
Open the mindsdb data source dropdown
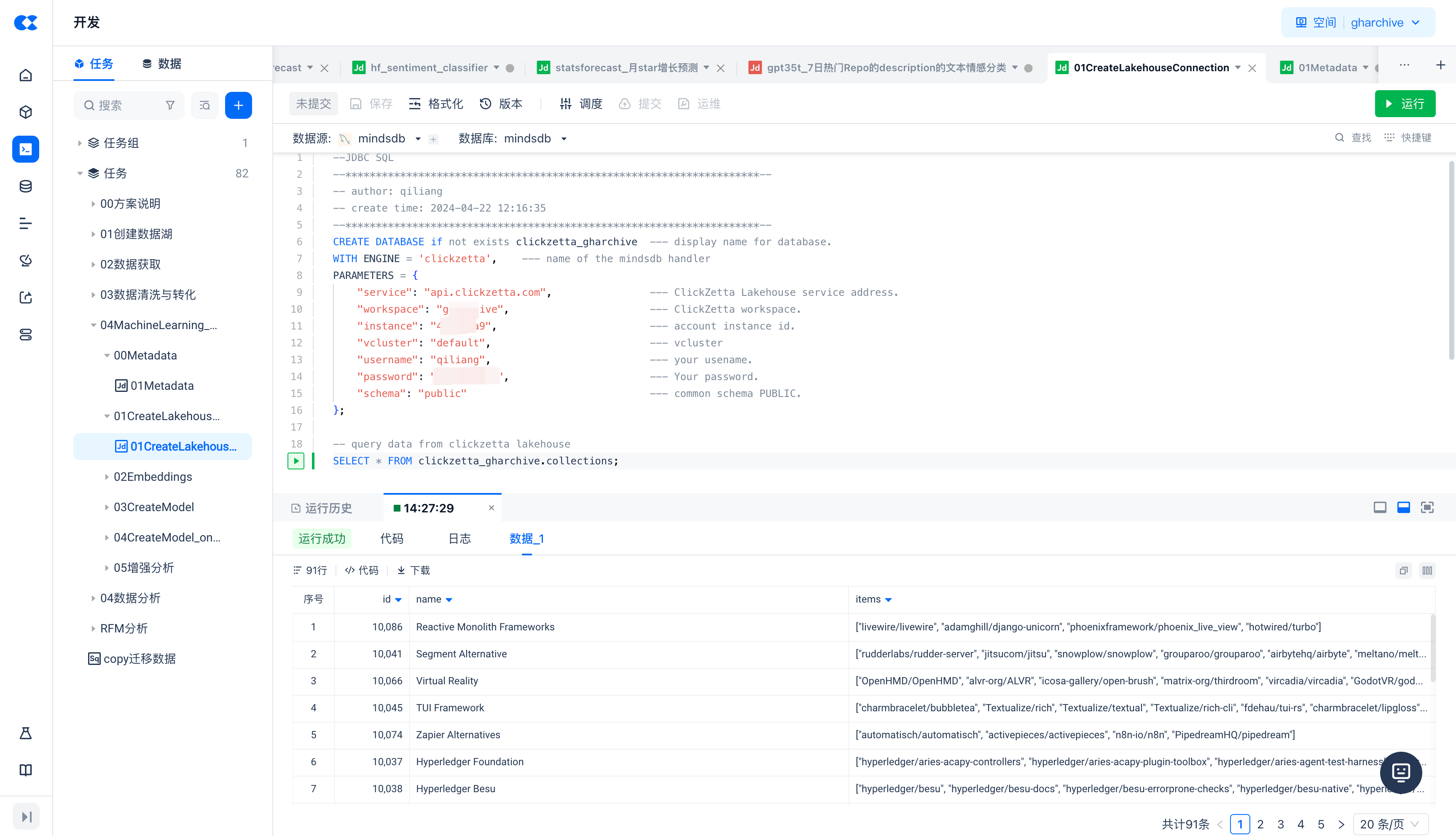pyautogui.click(x=418, y=139)
